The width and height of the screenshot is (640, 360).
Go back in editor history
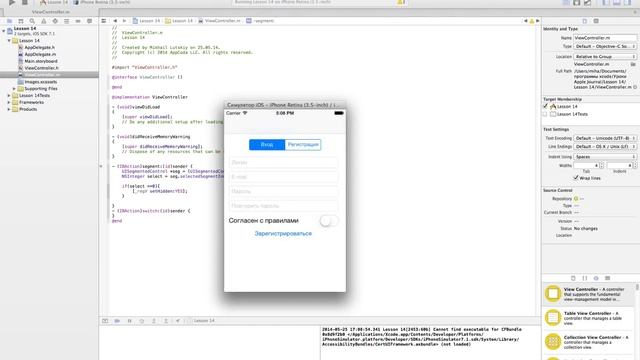[115, 21]
